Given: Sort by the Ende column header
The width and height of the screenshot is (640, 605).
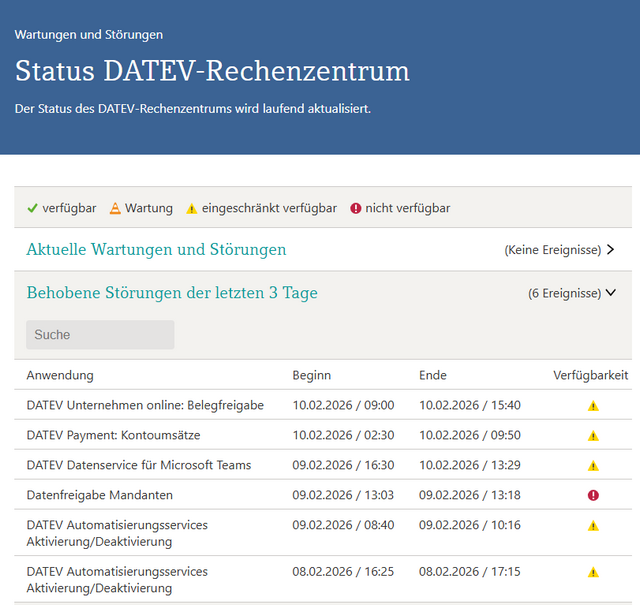Looking at the screenshot, I should (x=433, y=375).
